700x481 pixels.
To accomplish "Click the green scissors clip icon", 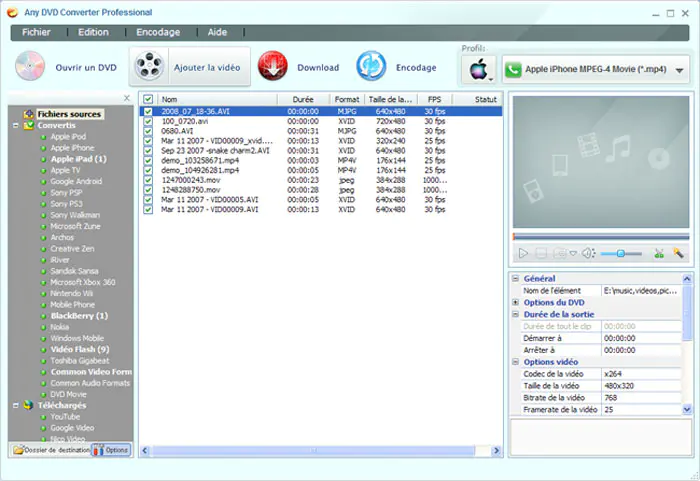I will (x=659, y=254).
